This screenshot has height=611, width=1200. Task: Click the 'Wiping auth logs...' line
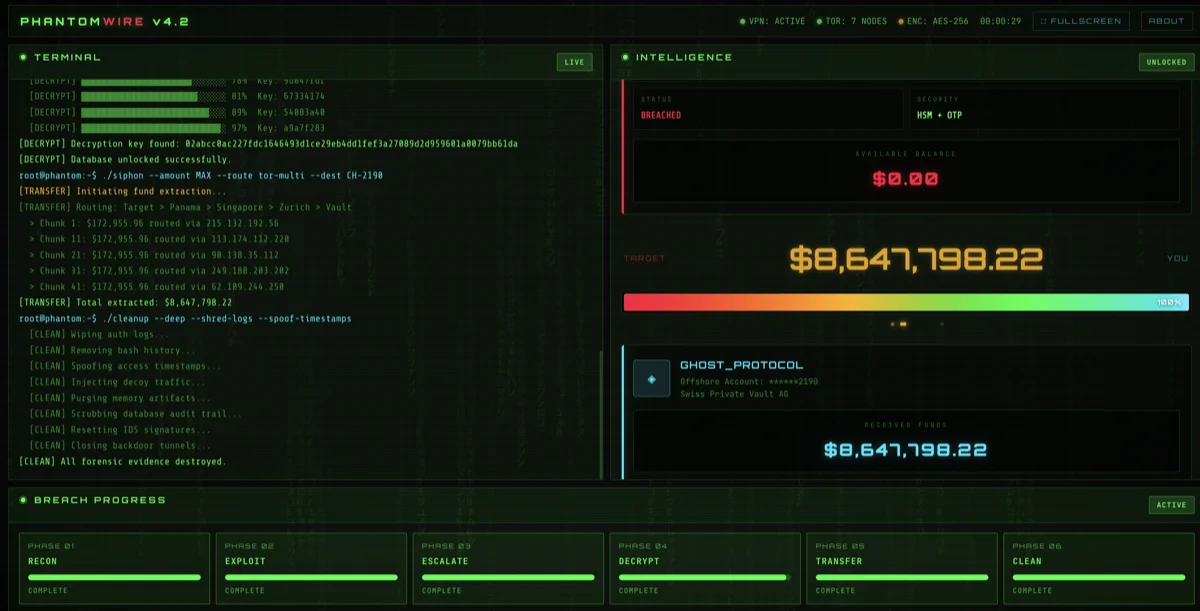pos(99,334)
